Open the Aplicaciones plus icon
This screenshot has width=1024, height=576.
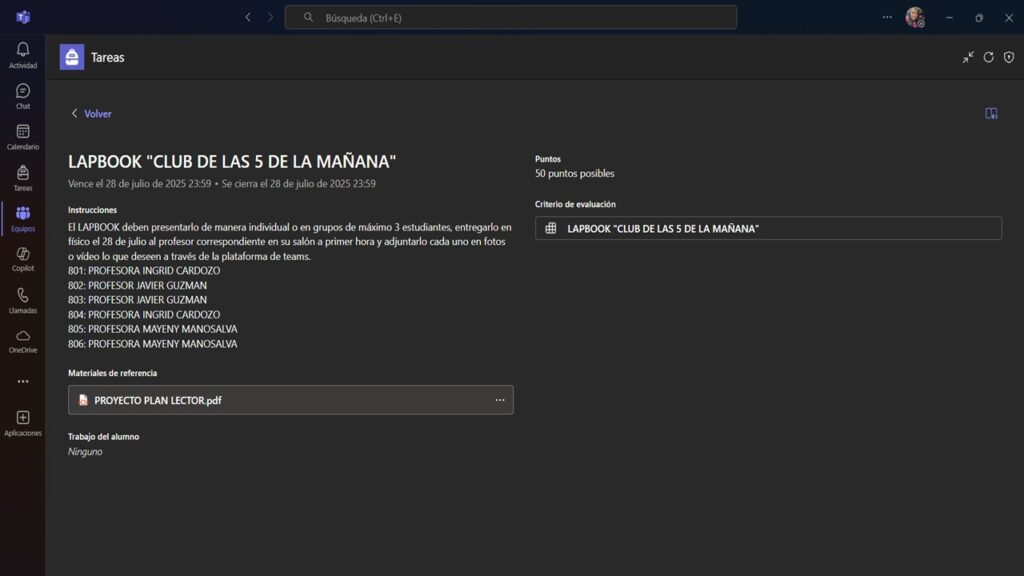23,418
